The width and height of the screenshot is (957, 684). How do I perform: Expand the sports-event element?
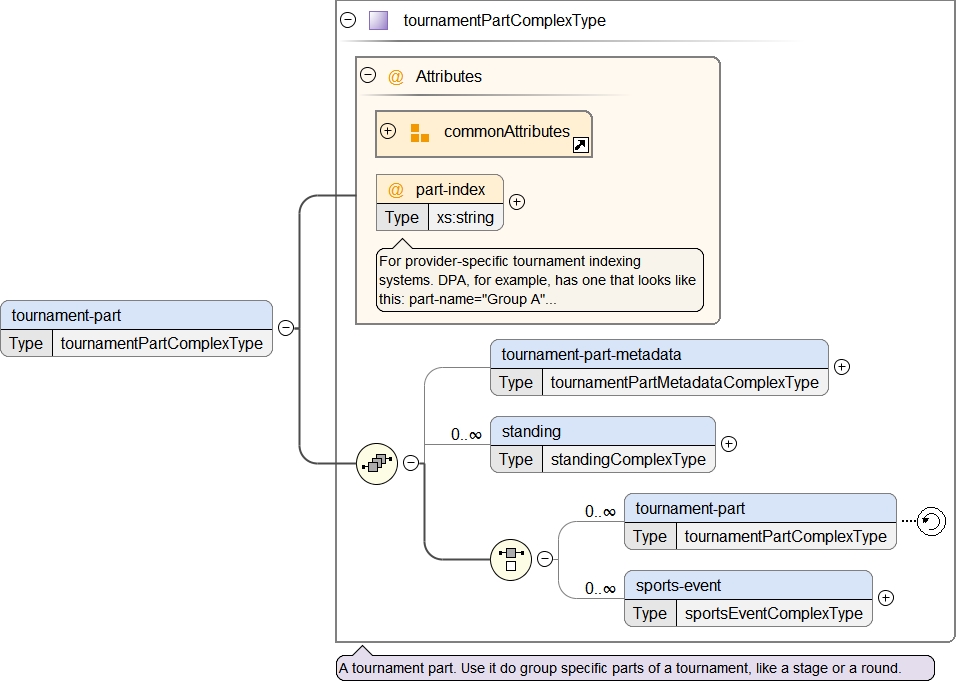(x=885, y=598)
